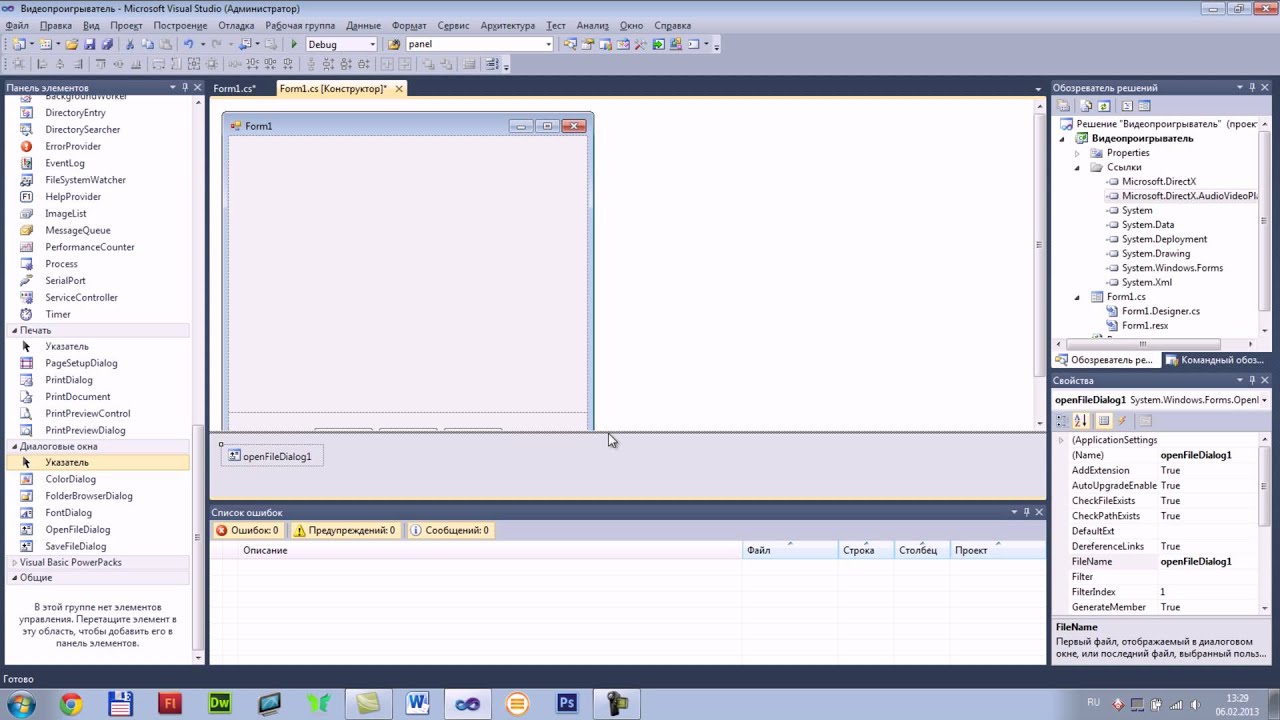The image size is (1280, 720).
Task: Click the Save All toolbar icon
Action: point(105,44)
